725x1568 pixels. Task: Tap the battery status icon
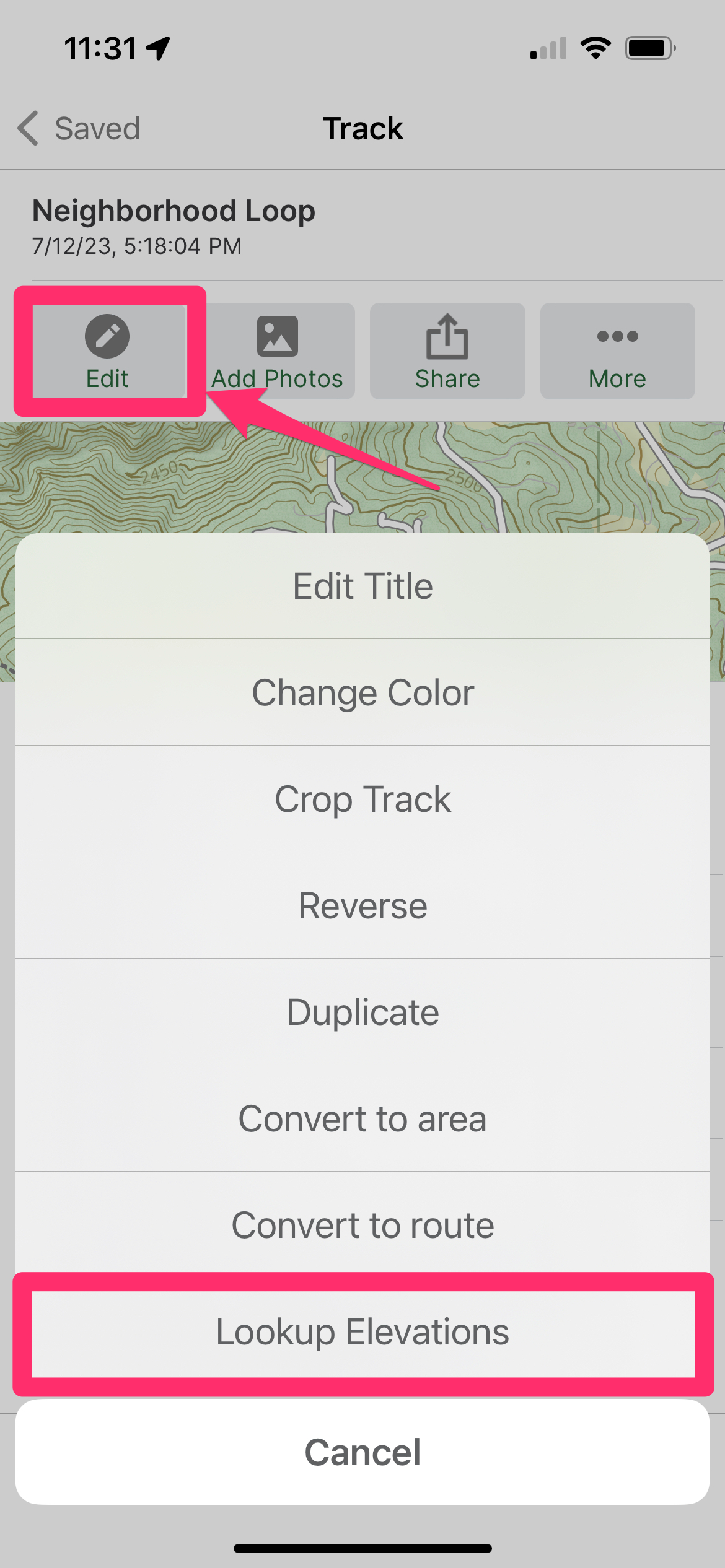[x=650, y=48]
